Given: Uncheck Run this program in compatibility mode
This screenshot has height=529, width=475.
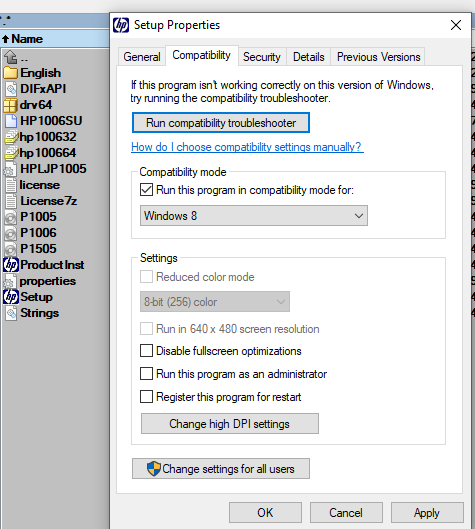Looking at the screenshot, I should (x=146, y=190).
